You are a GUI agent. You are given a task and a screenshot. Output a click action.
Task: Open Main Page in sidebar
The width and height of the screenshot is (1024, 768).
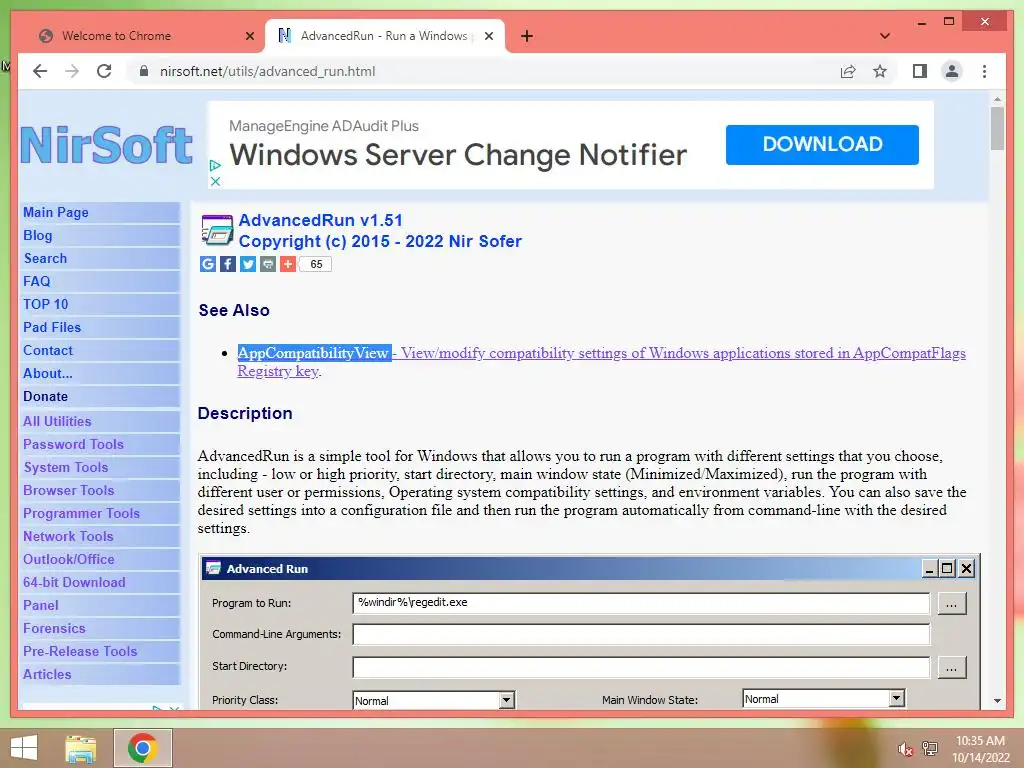pos(56,212)
